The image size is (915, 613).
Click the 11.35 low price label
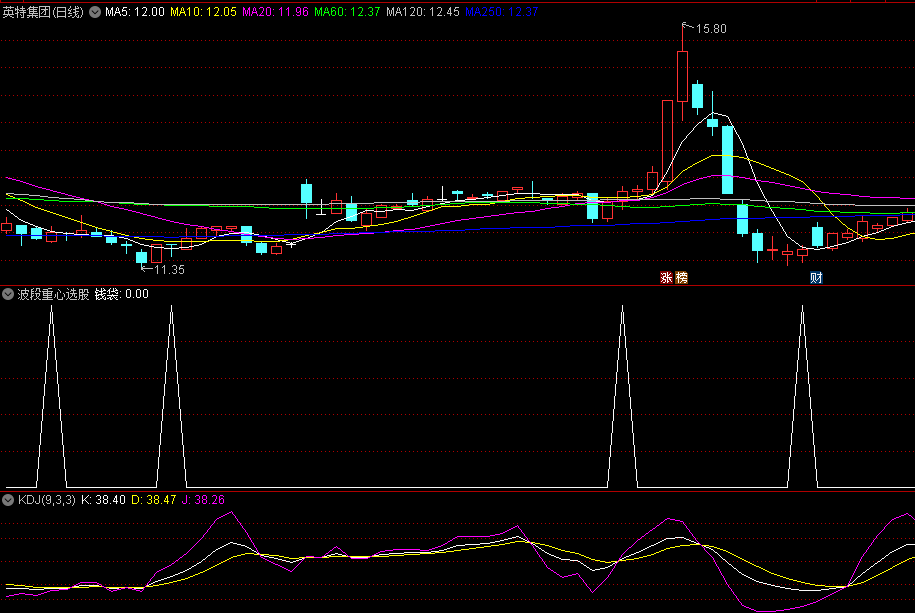point(170,270)
